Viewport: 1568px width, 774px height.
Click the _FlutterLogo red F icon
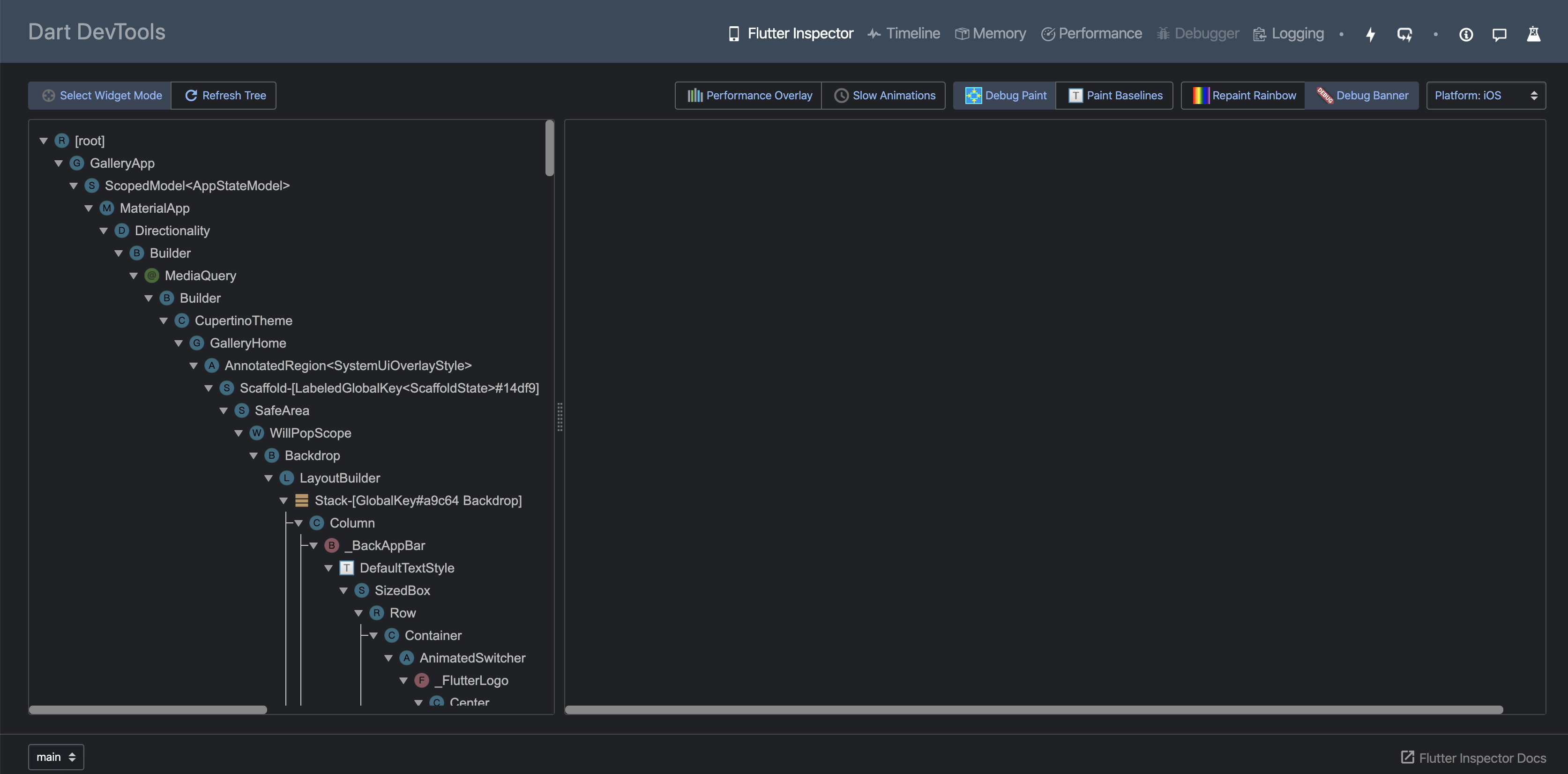[421, 680]
